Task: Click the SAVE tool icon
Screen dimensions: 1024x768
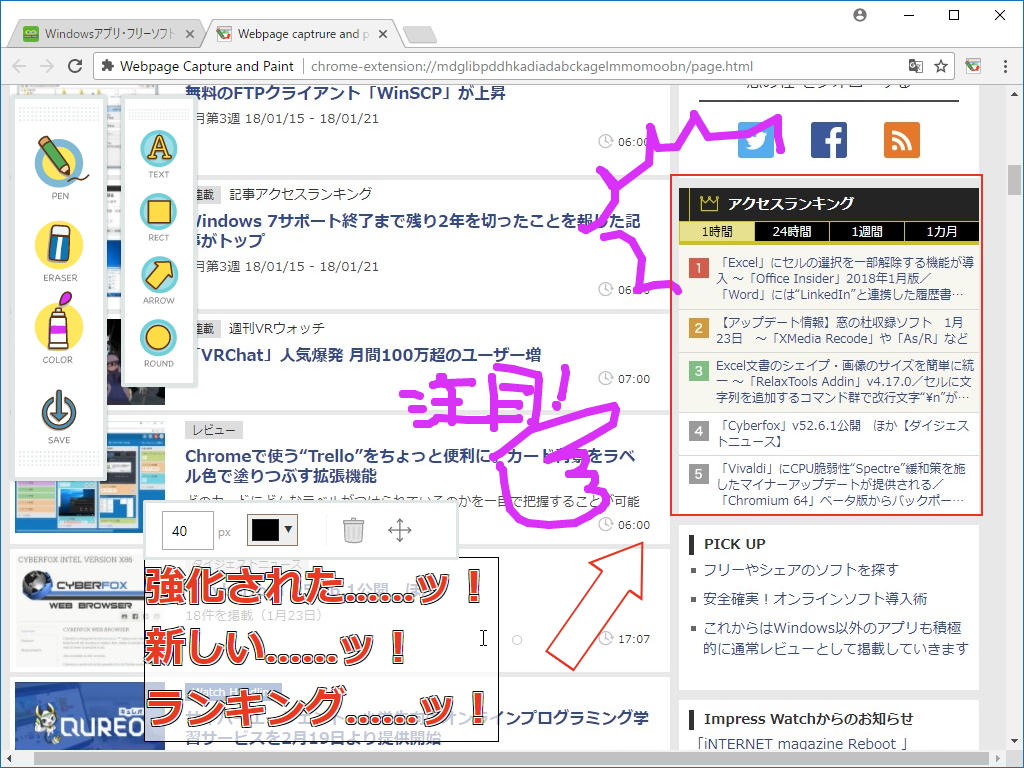Action: [x=59, y=413]
